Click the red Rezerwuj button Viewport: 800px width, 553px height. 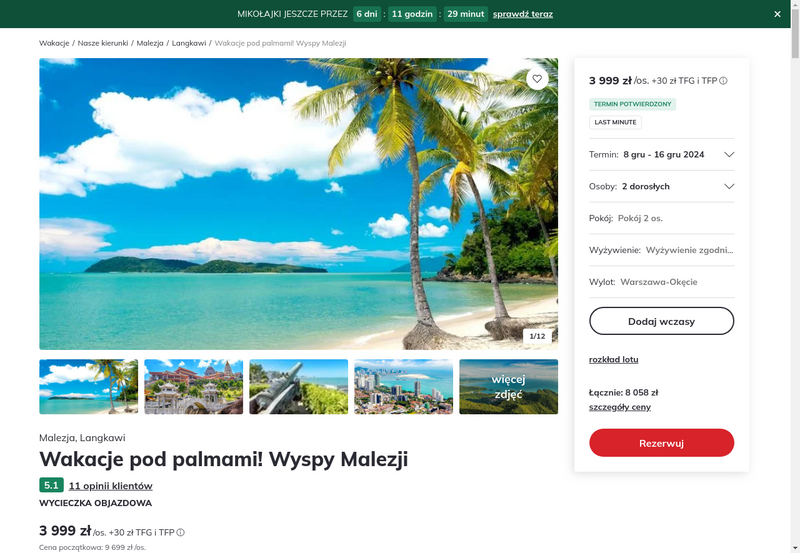pyautogui.click(x=661, y=443)
